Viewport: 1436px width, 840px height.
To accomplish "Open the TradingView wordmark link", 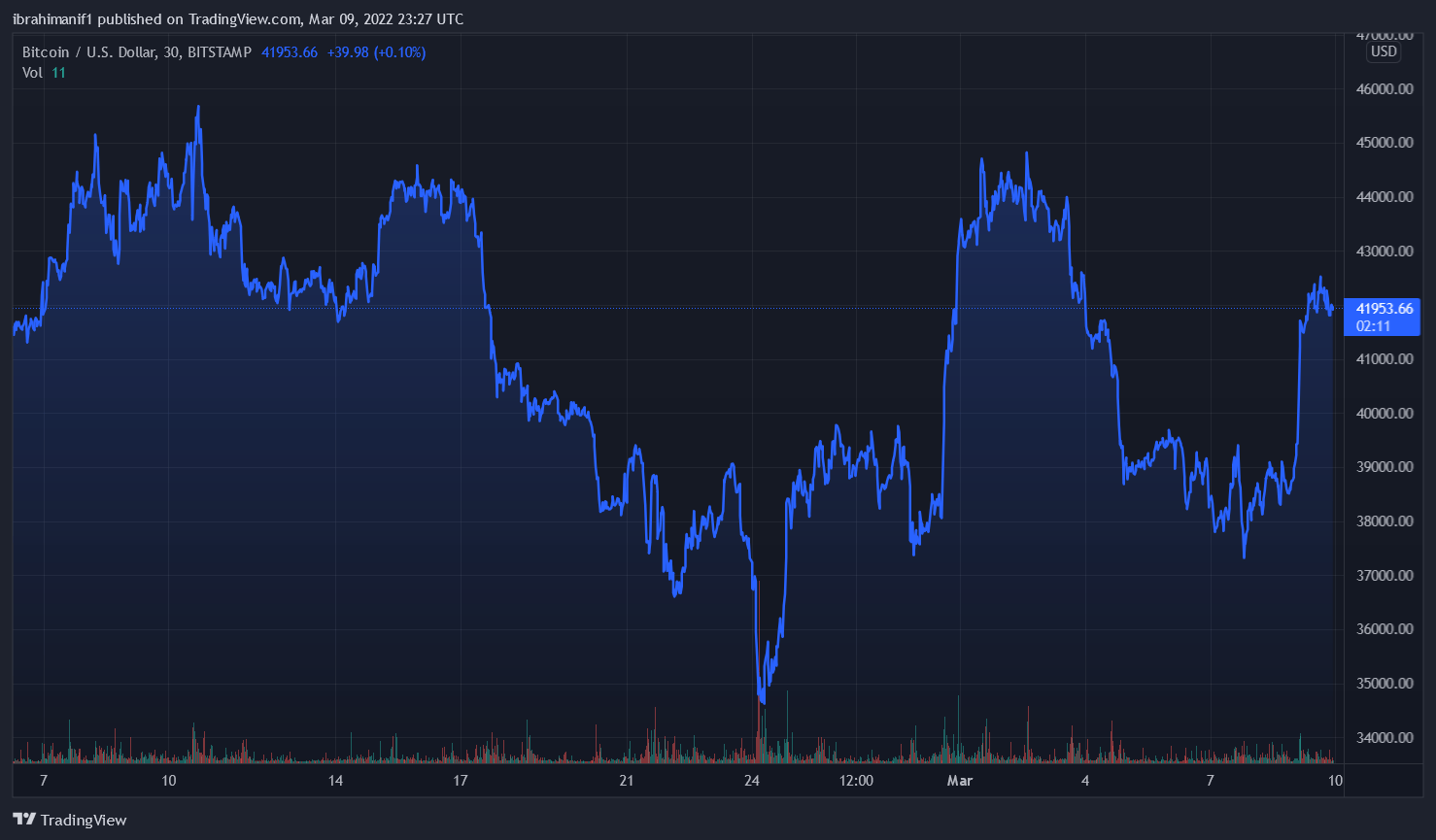I will click(84, 820).
